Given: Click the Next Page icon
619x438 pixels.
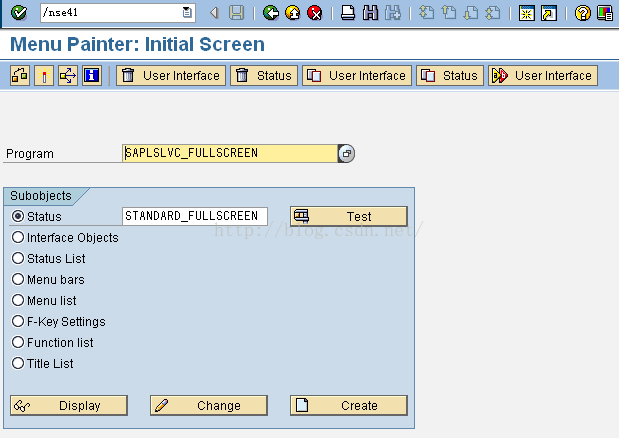Looking at the screenshot, I should 471,13.
